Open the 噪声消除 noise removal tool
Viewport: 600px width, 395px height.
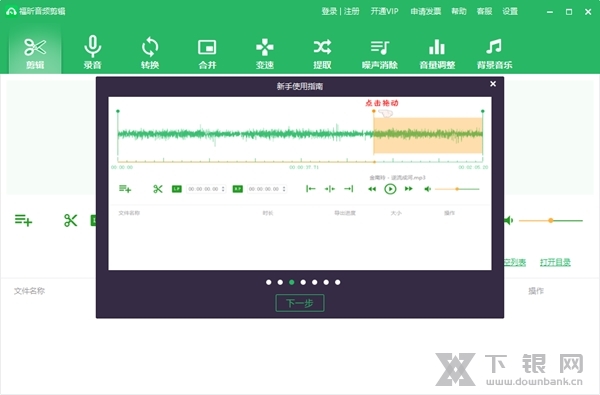point(380,53)
